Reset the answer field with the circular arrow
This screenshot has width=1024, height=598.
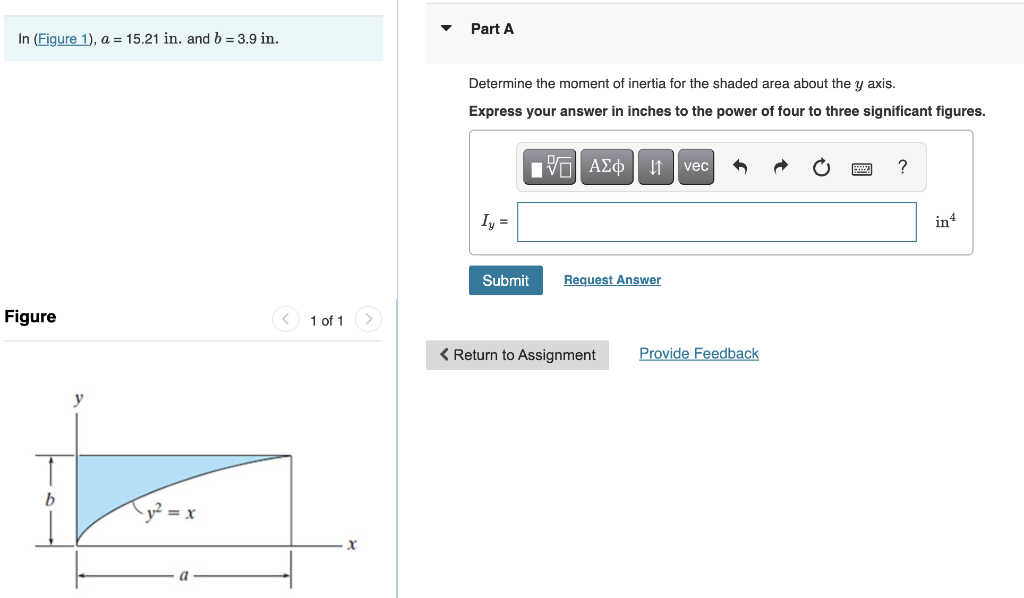(x=821, y=167)
